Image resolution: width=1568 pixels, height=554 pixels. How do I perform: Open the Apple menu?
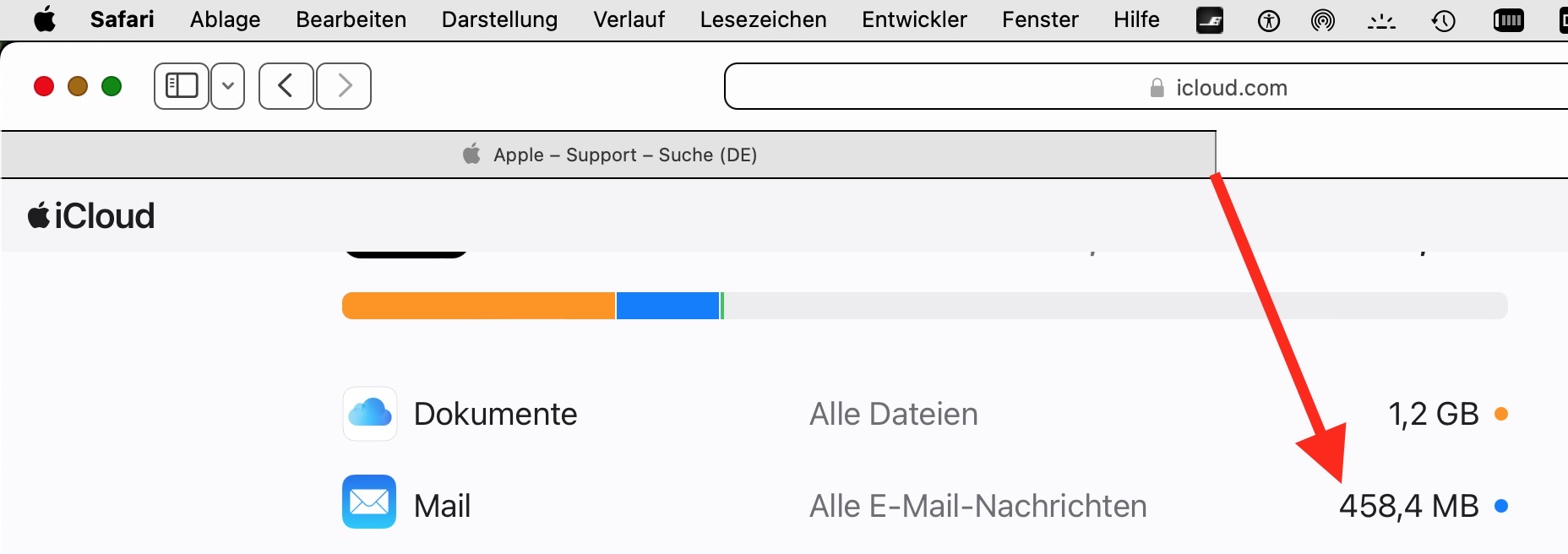(x=45, y=19)
